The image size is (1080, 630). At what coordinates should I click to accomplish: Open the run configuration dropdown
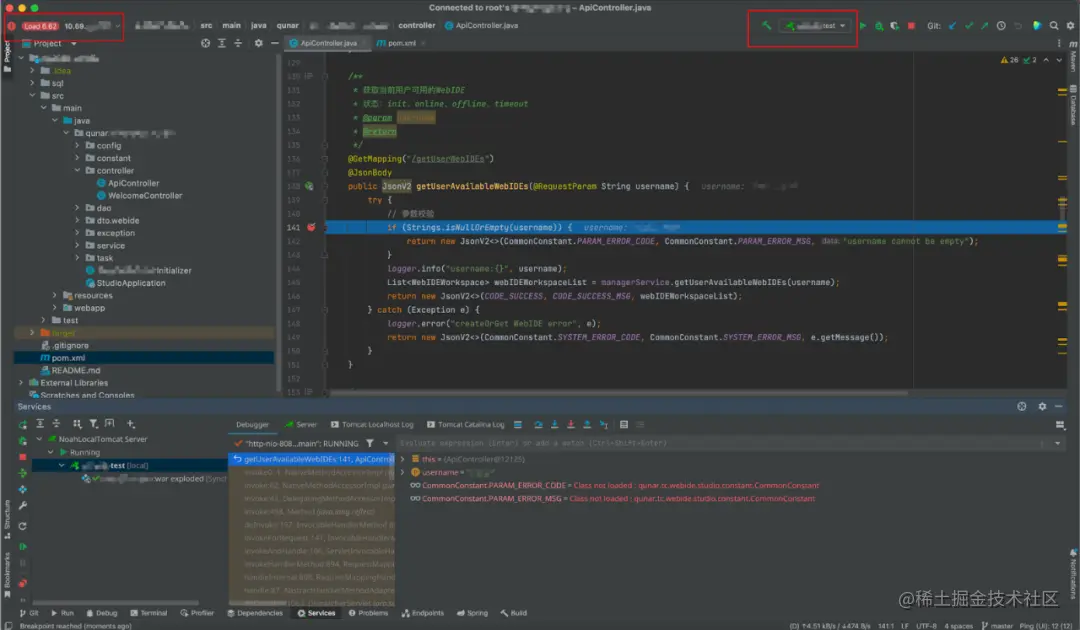[x=816, y=25]
